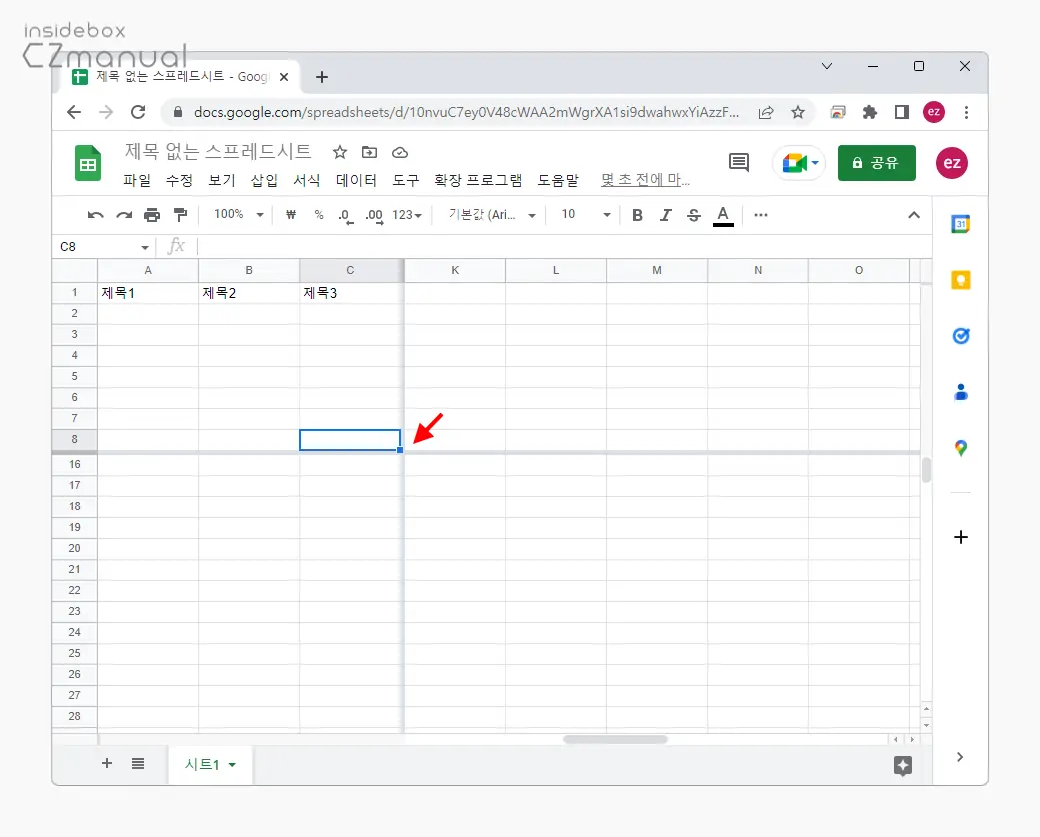Toggle strikethrough formatting
This screenshot has width=1040, height=837.
693,215
